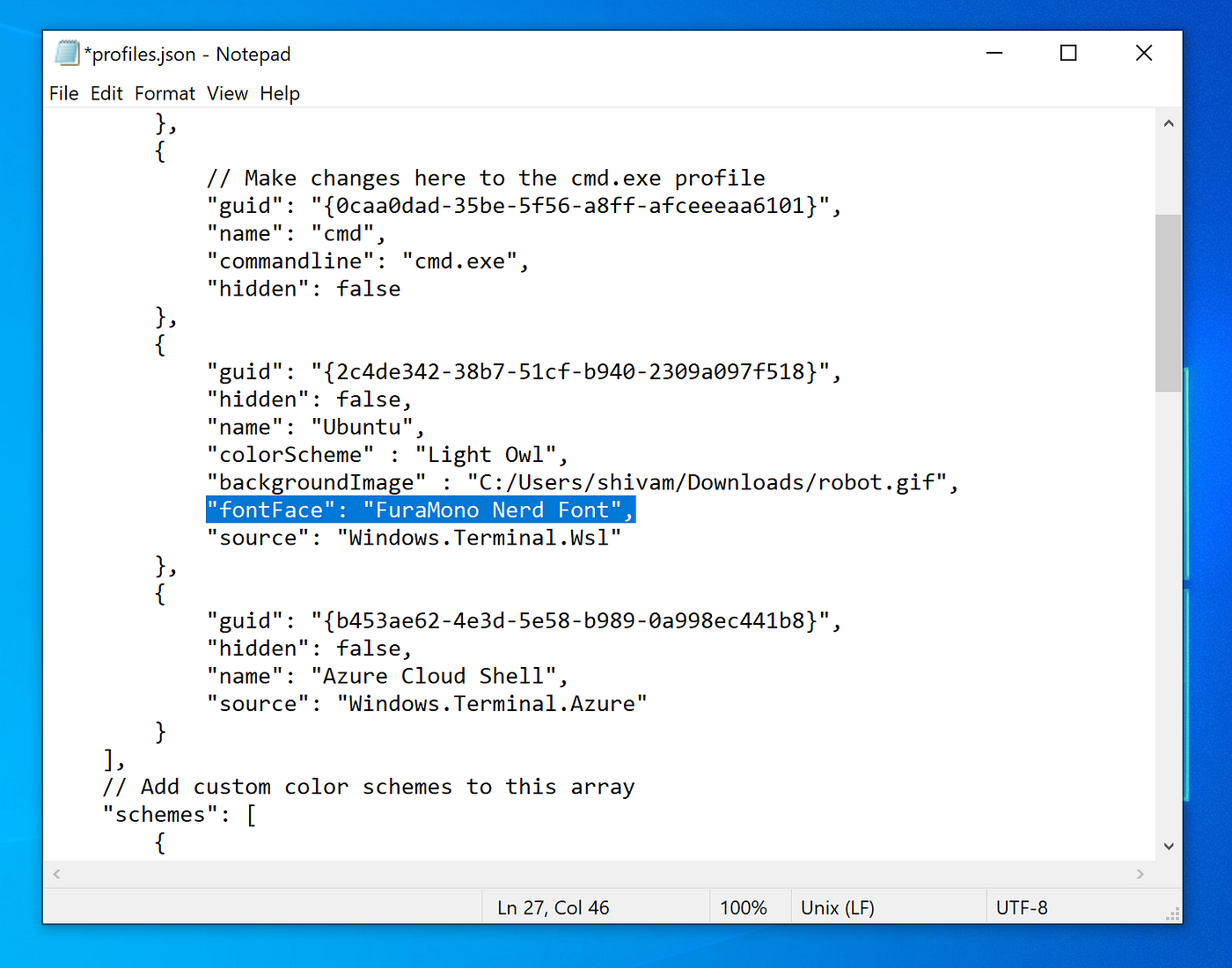
Task: Click the 100% zoom level indicator
Action: point(744,906)
